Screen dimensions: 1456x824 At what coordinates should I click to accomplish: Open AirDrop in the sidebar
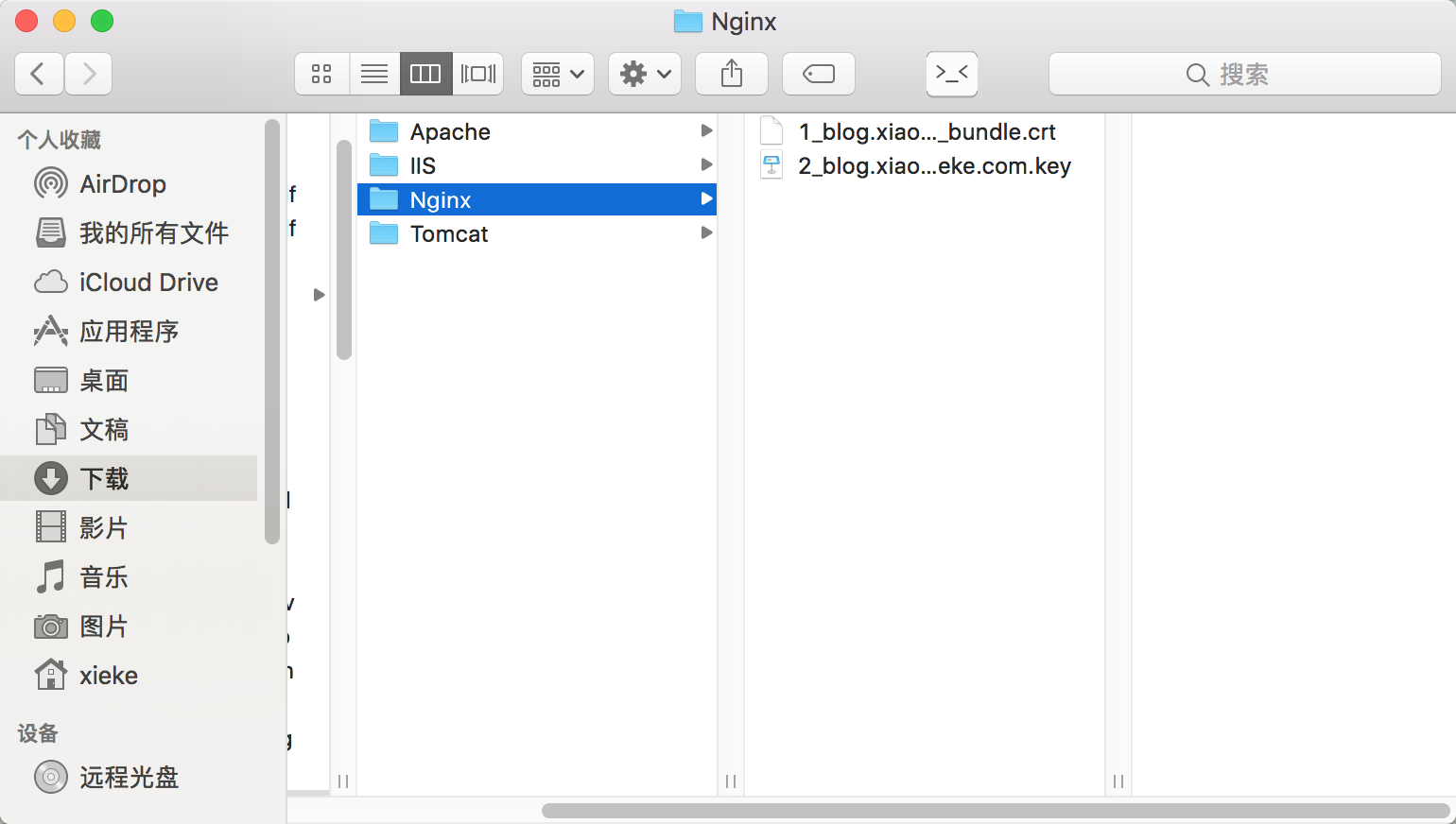click(123, 184)
